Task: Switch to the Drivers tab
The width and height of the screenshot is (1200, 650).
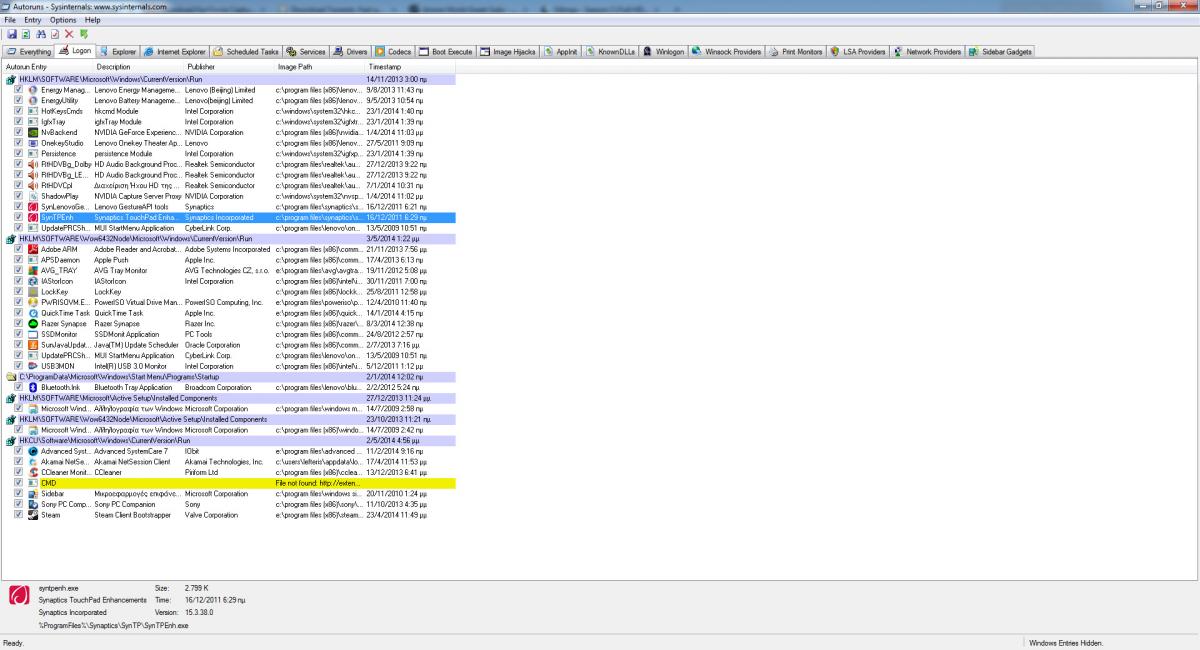Action: point(351,51)
